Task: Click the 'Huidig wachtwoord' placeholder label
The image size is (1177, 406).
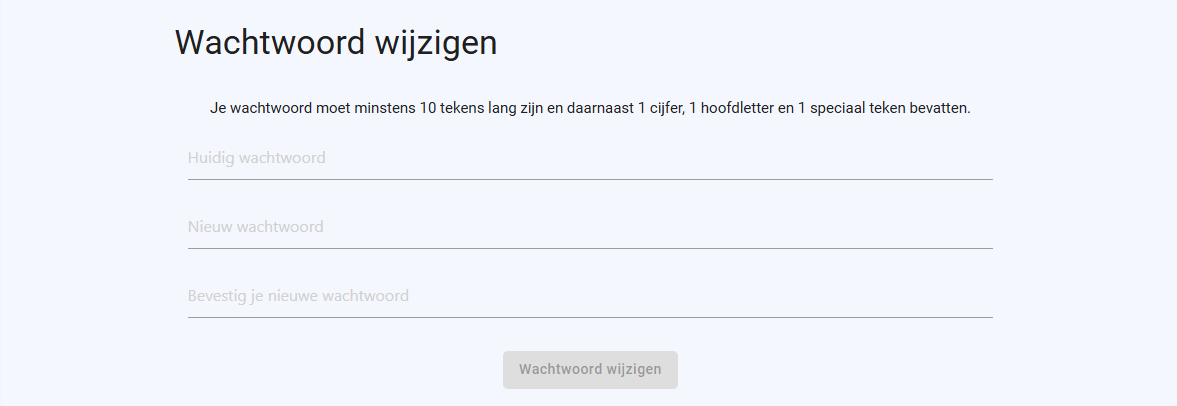Action: pyautogui.click(x=257, y=158)
